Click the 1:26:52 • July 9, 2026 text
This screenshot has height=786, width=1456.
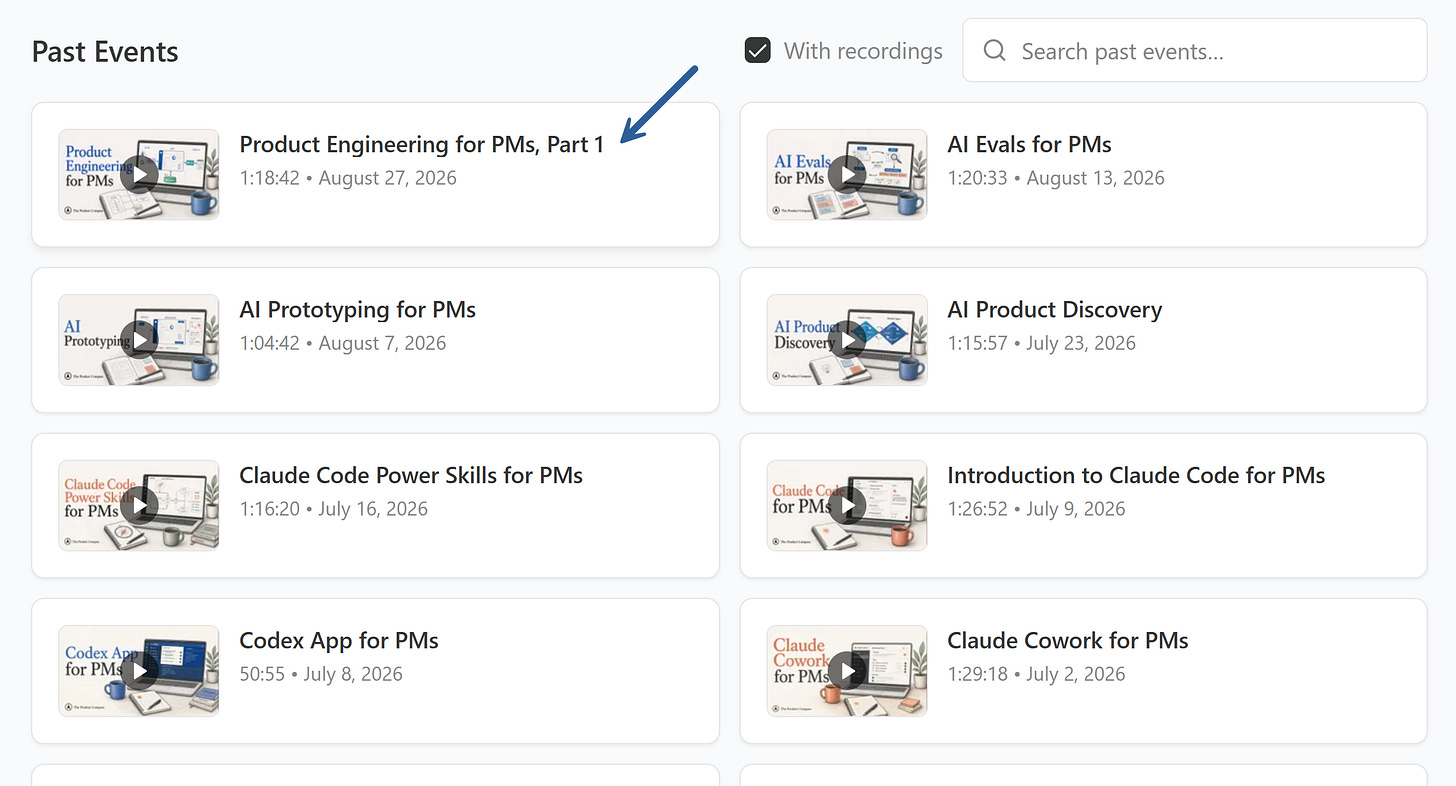click(x=1037, y=509)
